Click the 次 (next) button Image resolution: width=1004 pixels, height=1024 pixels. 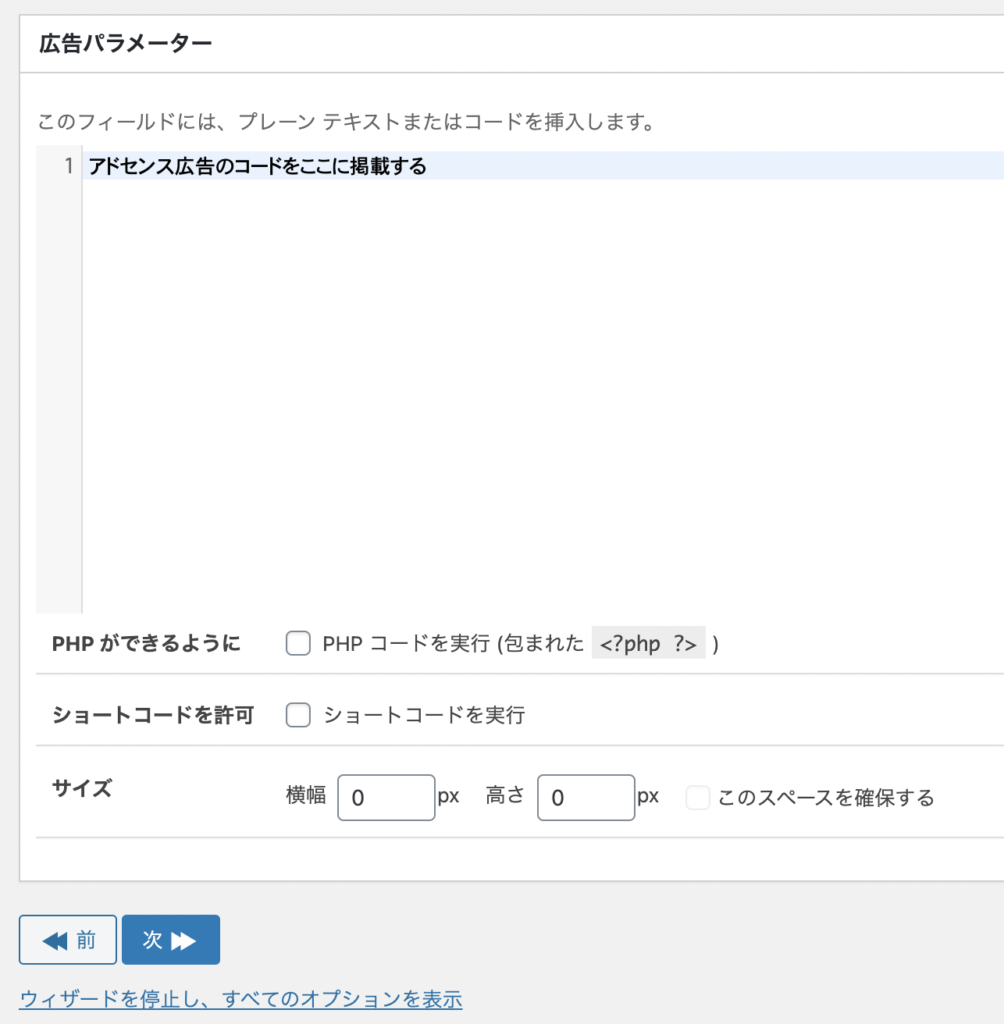coord(170,939)
